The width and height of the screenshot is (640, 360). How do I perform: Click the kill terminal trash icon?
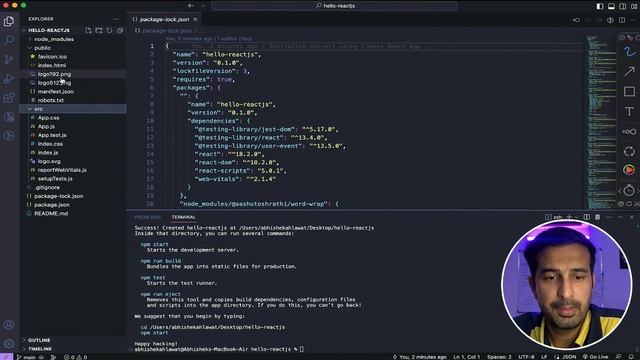pyautogui.click(x=598, y=217)
